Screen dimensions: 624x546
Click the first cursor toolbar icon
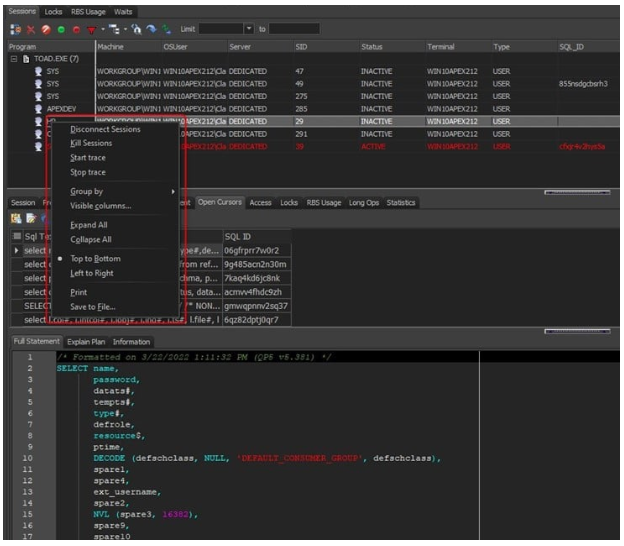coord(16,218)
